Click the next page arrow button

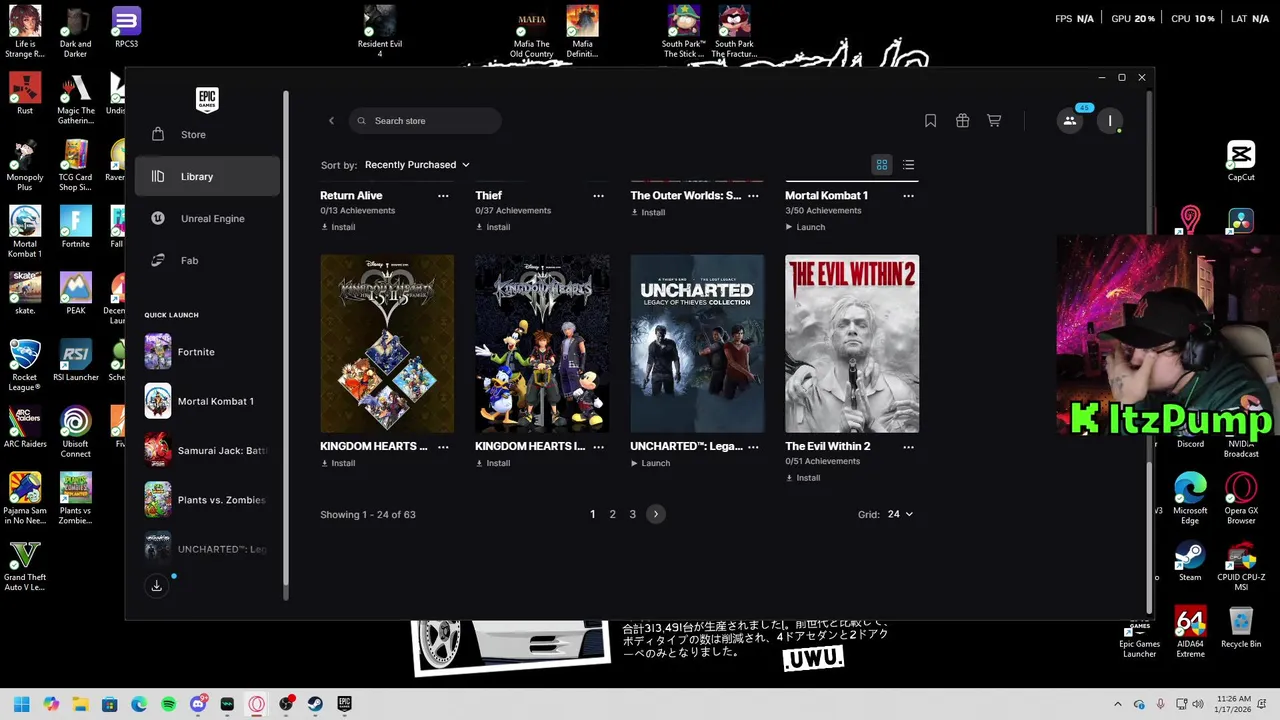point(656,514)
